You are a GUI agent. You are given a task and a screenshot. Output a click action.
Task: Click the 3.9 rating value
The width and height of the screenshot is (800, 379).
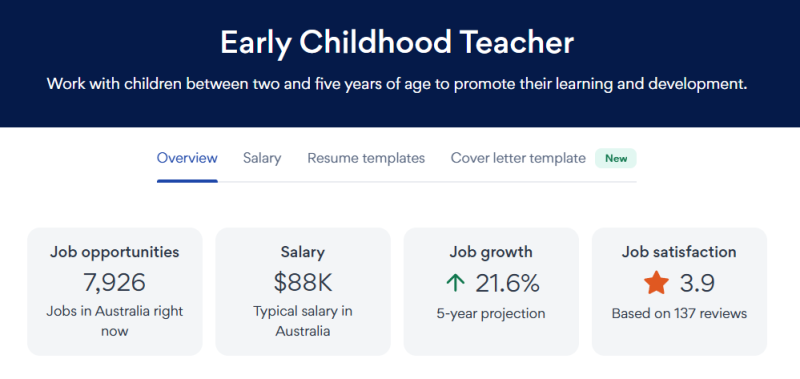tap(697, 283)
